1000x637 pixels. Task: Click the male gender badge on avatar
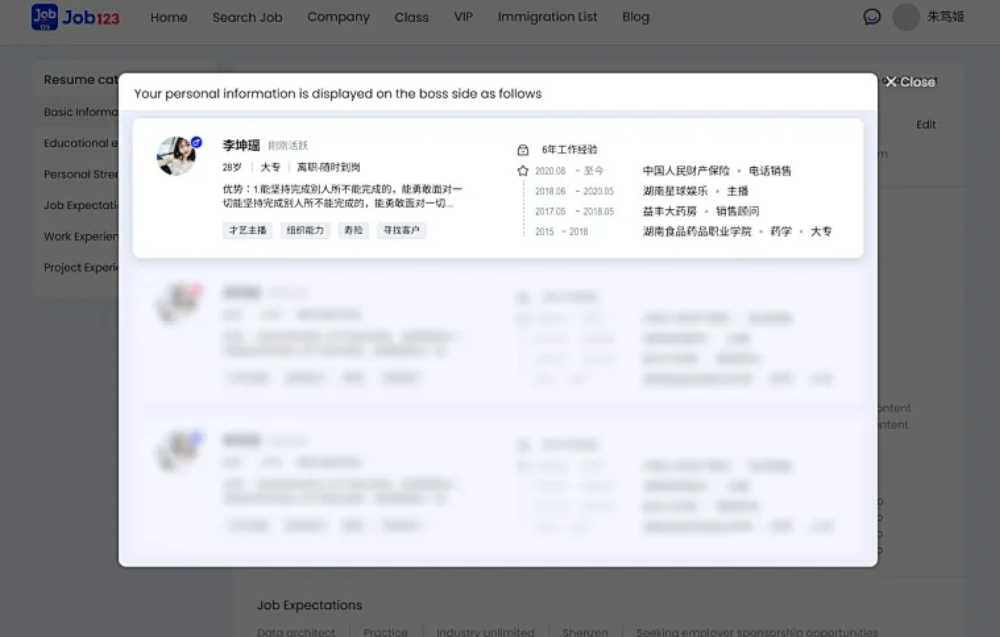197,142
